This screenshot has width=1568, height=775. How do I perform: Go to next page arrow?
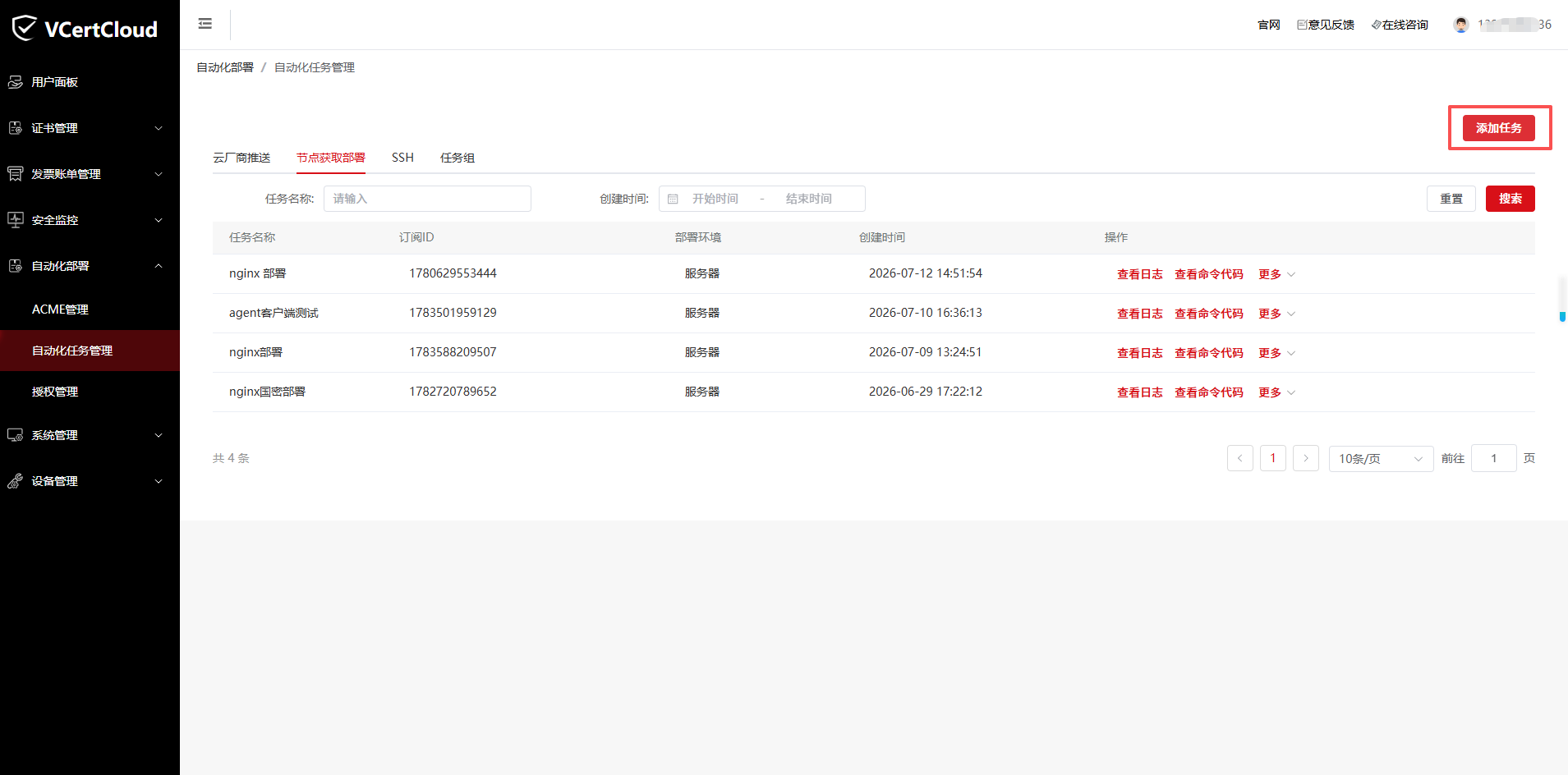click(x=1305, y=458)
